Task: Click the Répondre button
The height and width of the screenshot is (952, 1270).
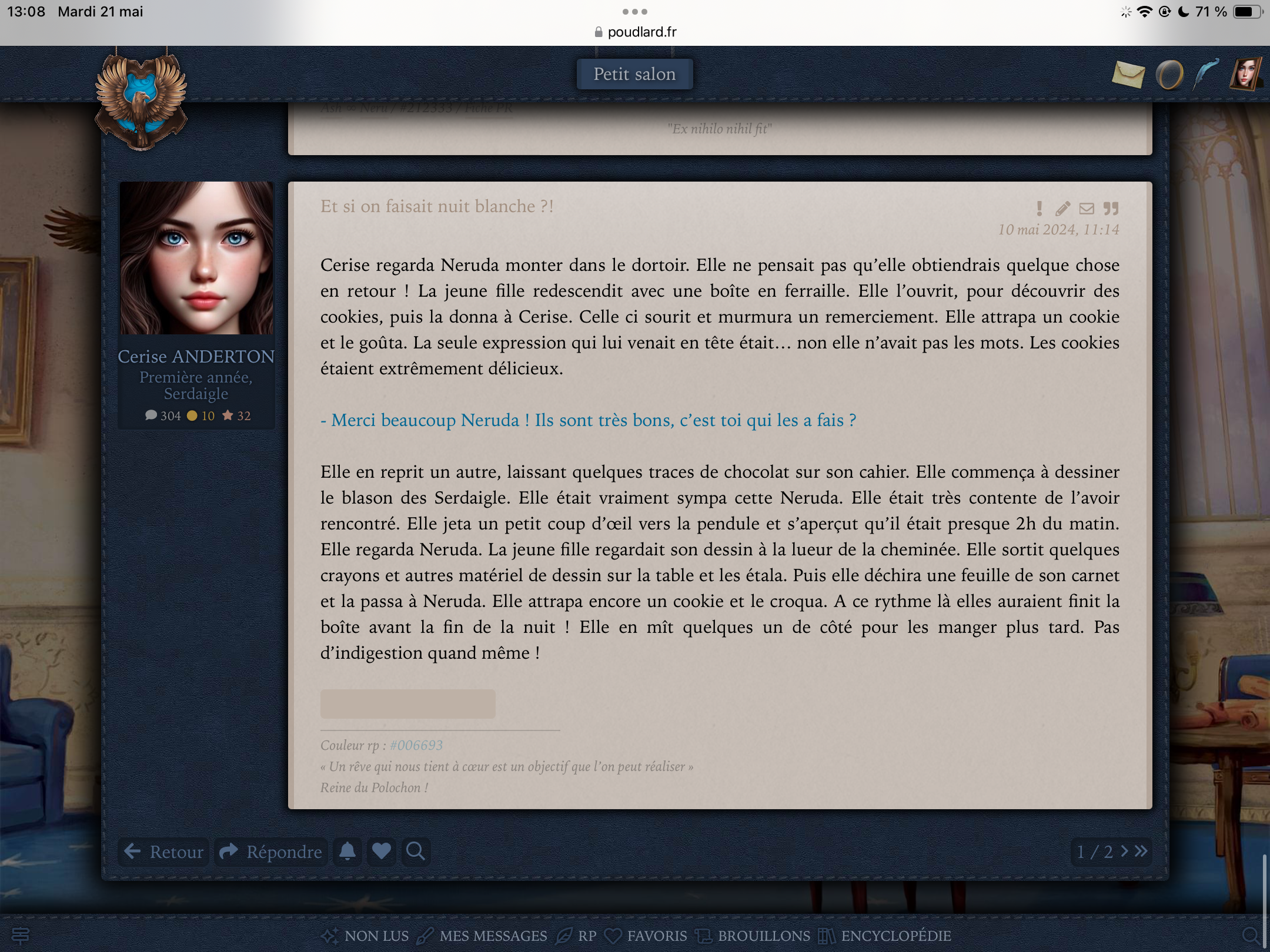Action: pos(271,852)
